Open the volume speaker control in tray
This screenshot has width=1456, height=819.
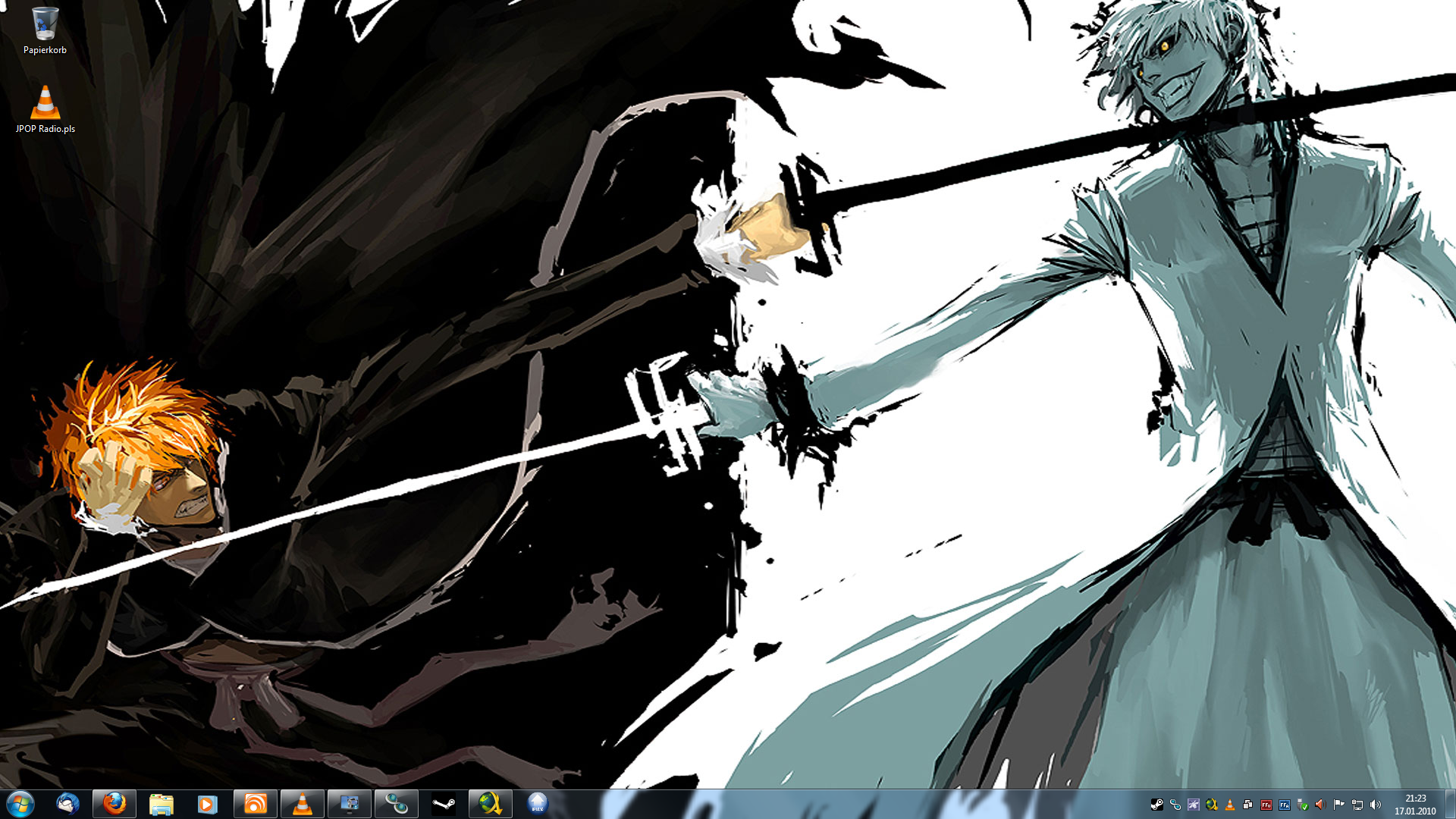pyautogui.click(x=1376, y=805)
